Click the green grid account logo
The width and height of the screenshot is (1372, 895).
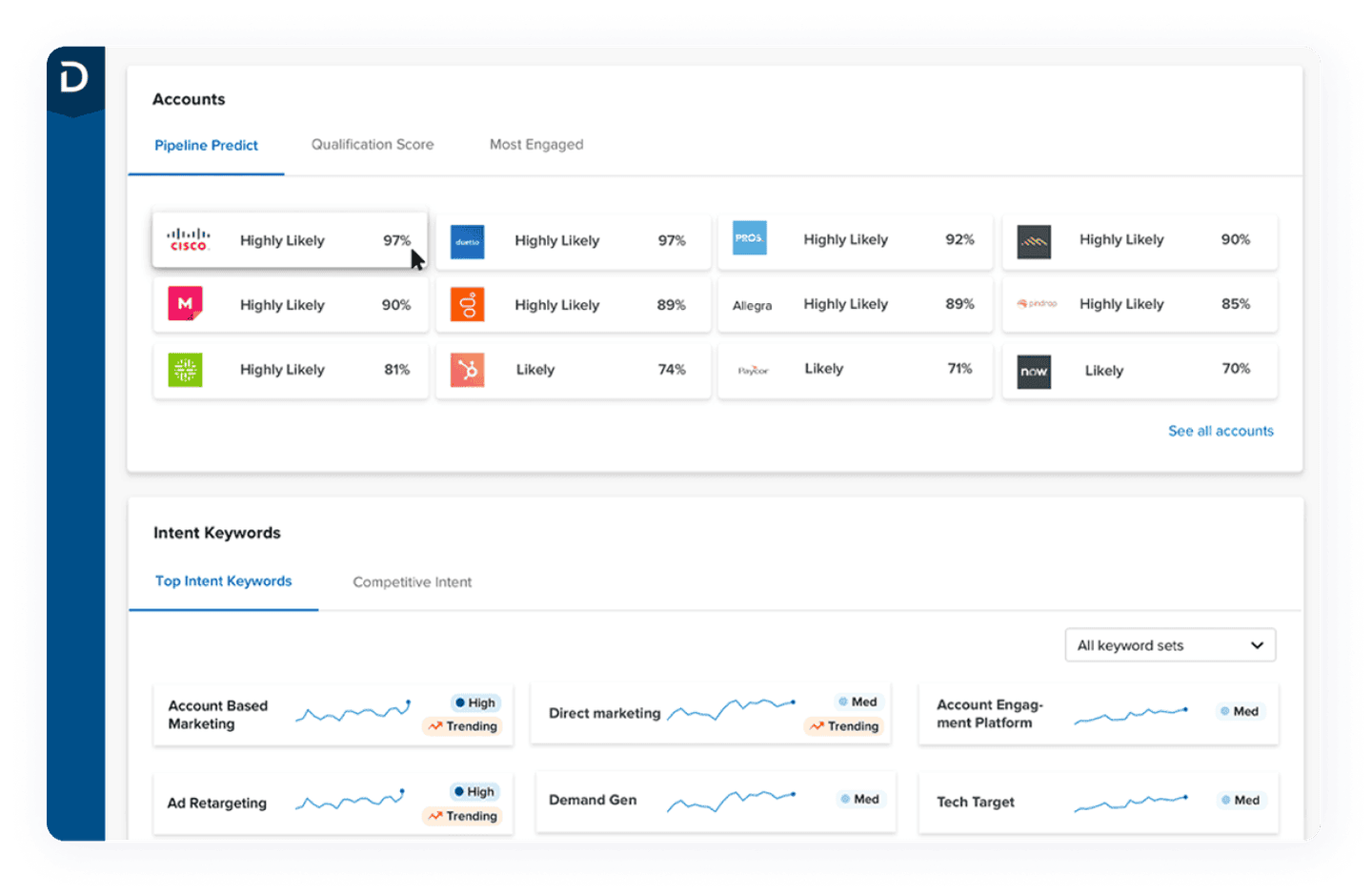pos(185,370)
